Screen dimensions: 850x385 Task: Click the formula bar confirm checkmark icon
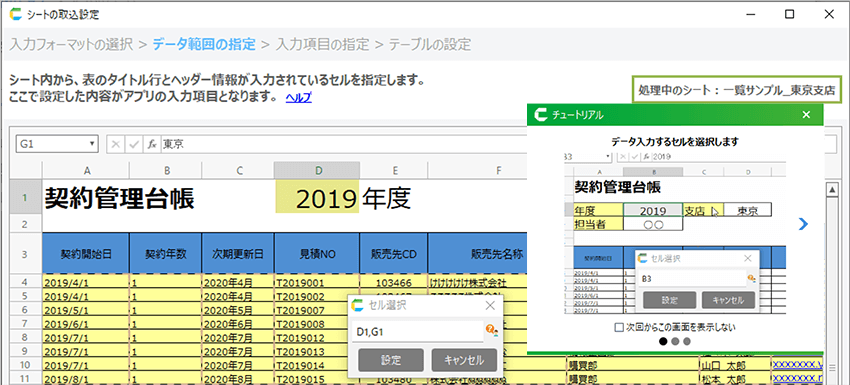(133, 144)
